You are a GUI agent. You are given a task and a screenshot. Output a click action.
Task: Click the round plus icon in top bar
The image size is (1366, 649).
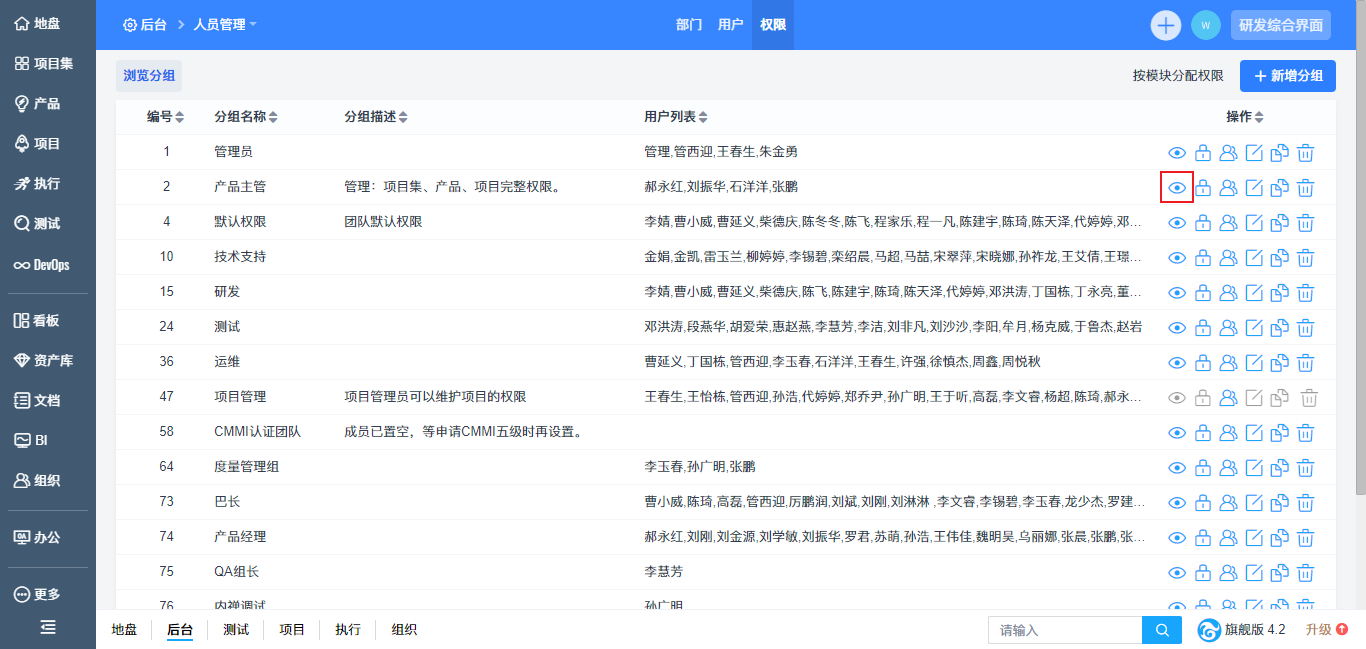coord(1165,25)
